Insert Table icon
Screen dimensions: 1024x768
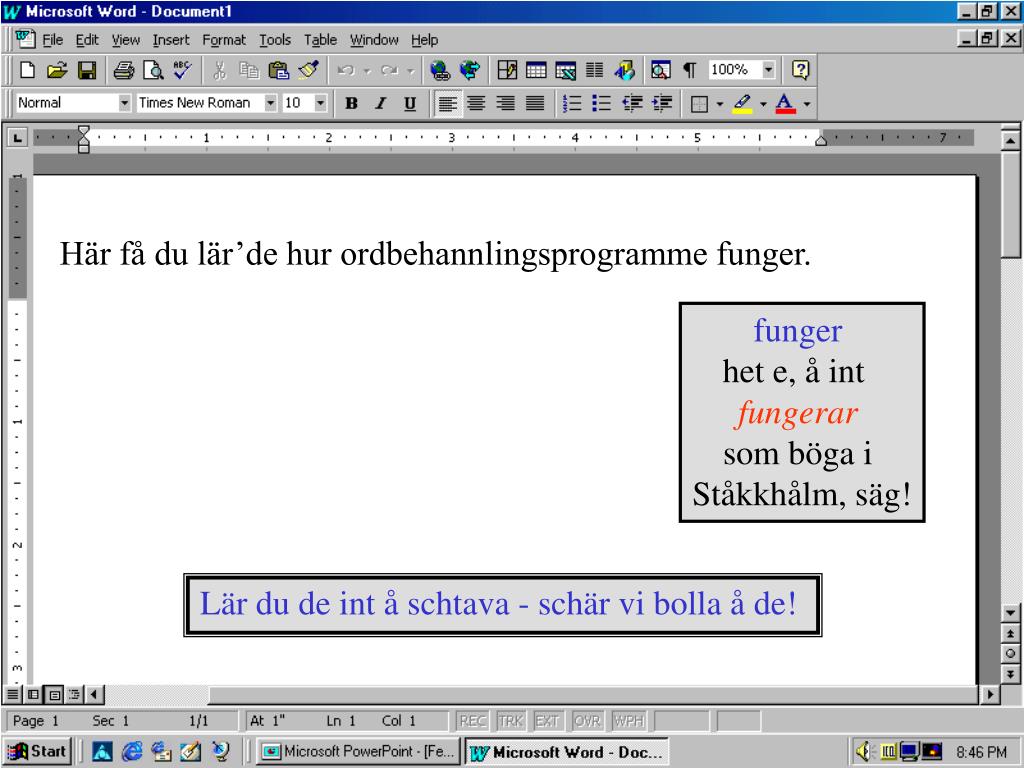tap(536, 69)
